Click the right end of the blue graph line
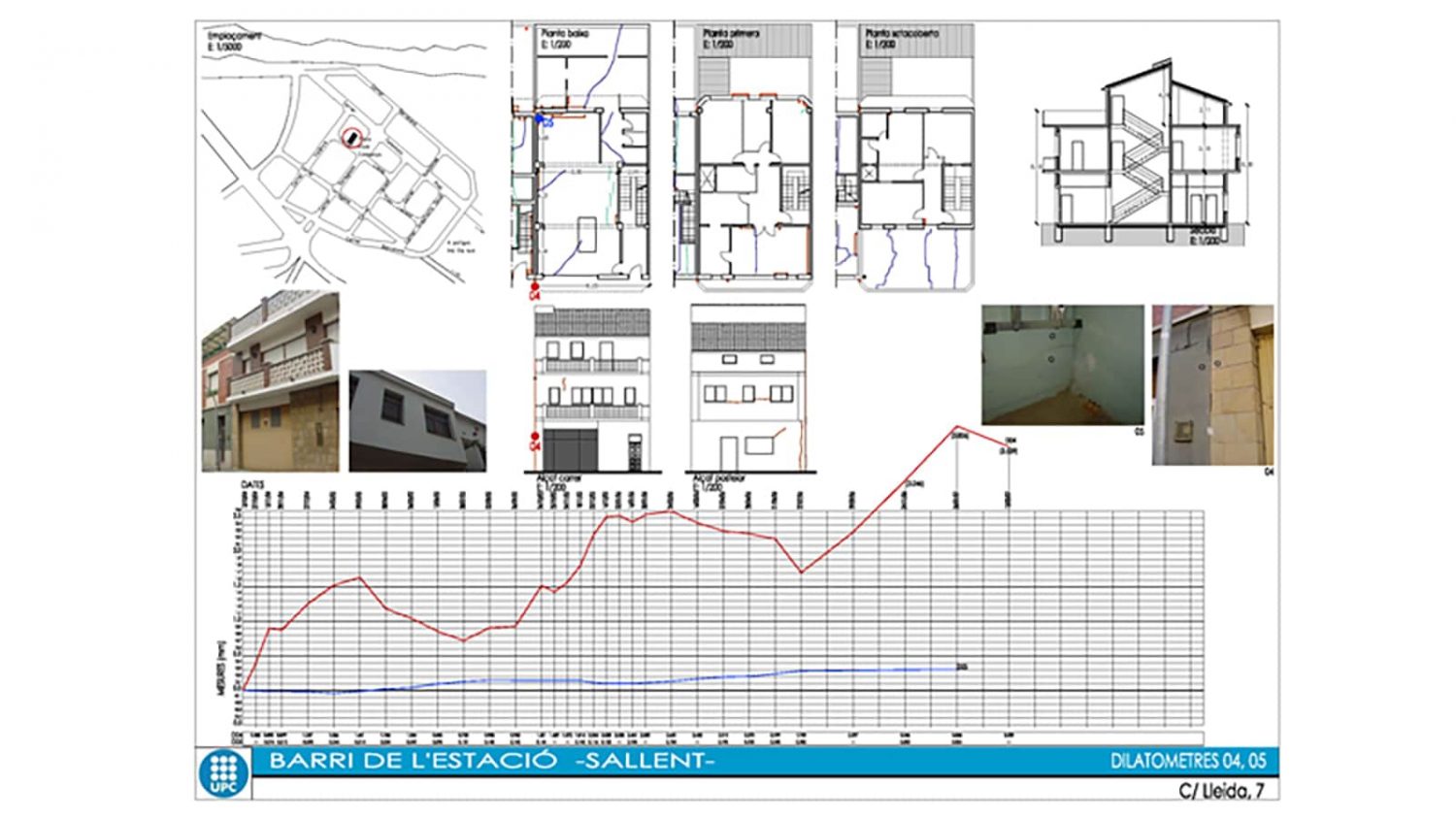Screen dimensions: 1456x819 [955, 668]
